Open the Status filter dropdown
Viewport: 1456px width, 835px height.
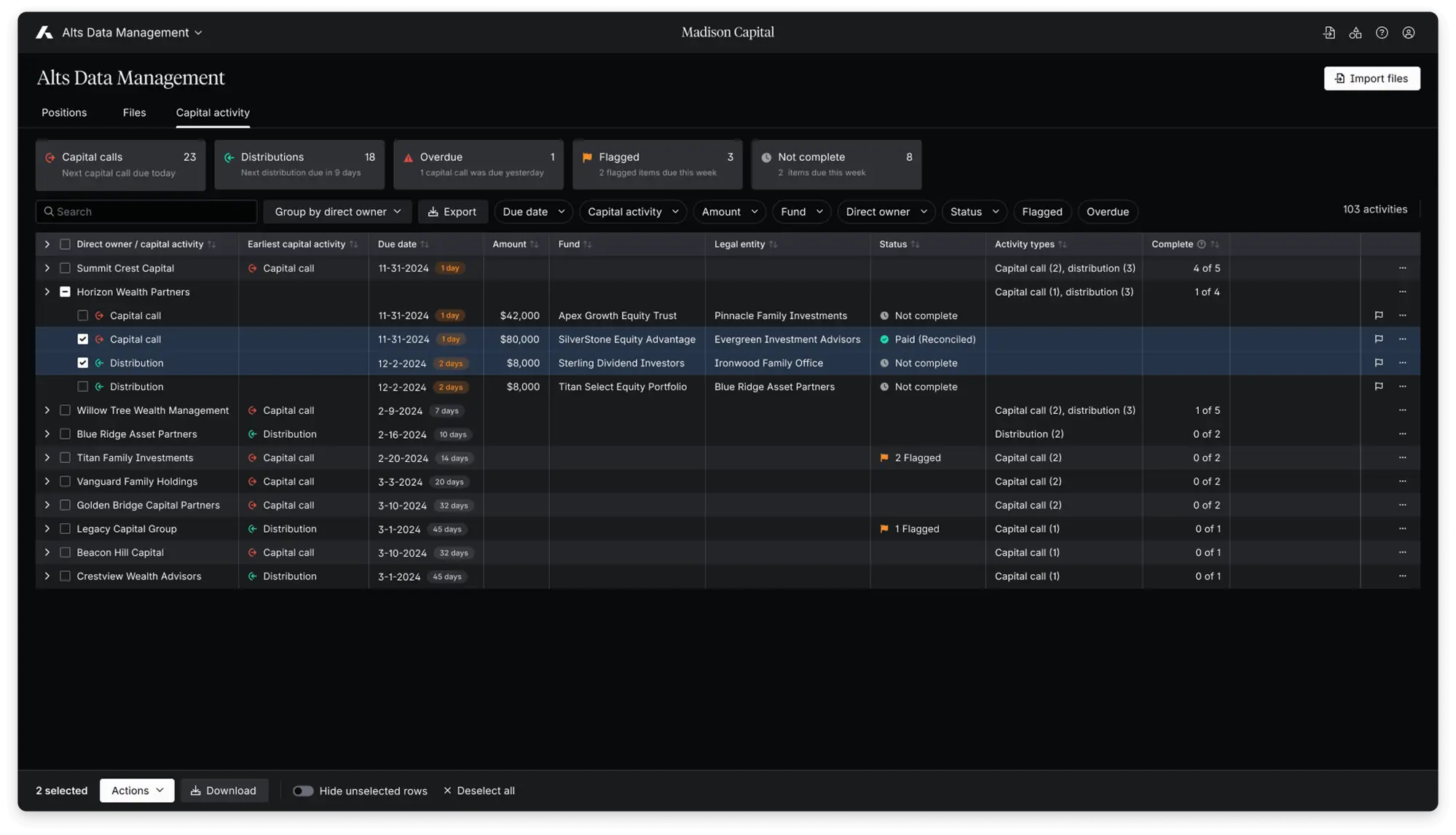974,212
